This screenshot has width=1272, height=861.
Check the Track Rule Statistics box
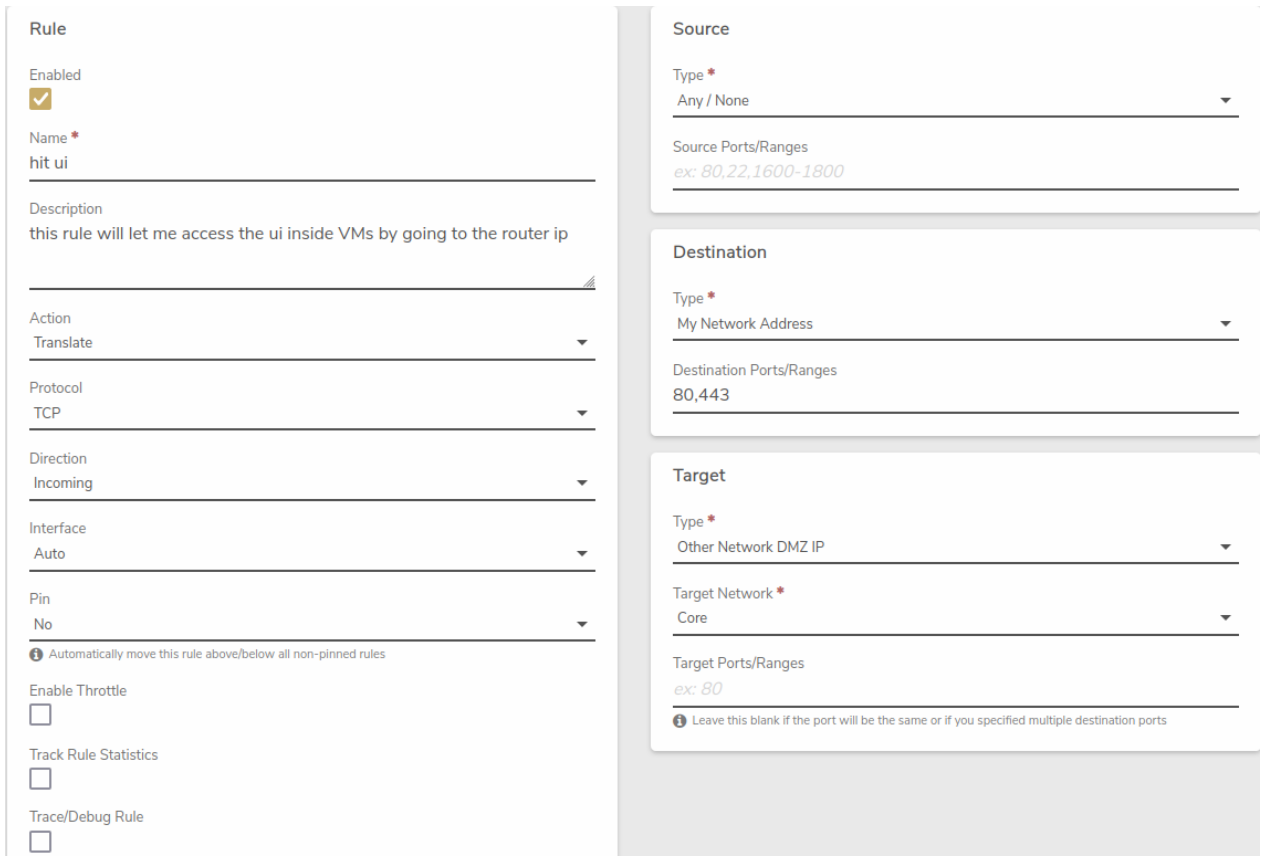pyautogui.click(x=40, y=778)
